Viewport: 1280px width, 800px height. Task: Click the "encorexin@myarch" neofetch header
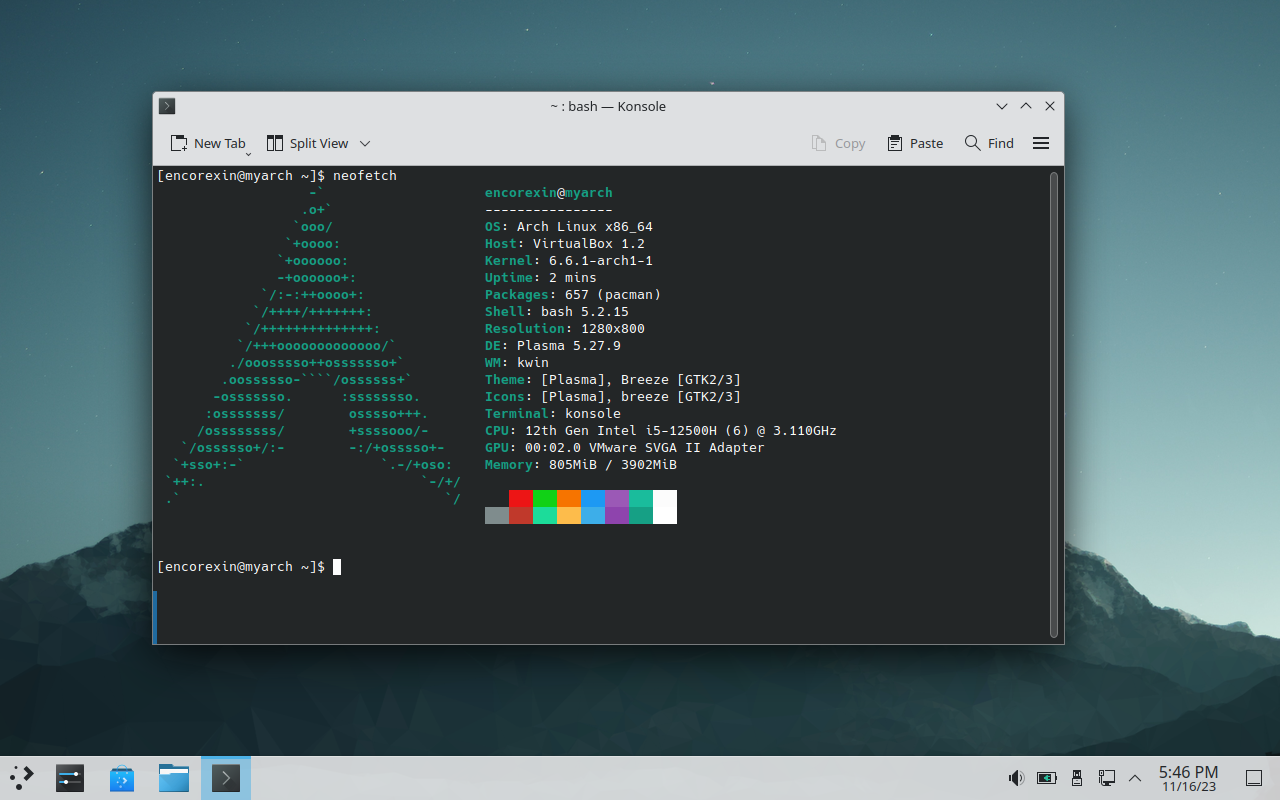click(x=549, y=193)
